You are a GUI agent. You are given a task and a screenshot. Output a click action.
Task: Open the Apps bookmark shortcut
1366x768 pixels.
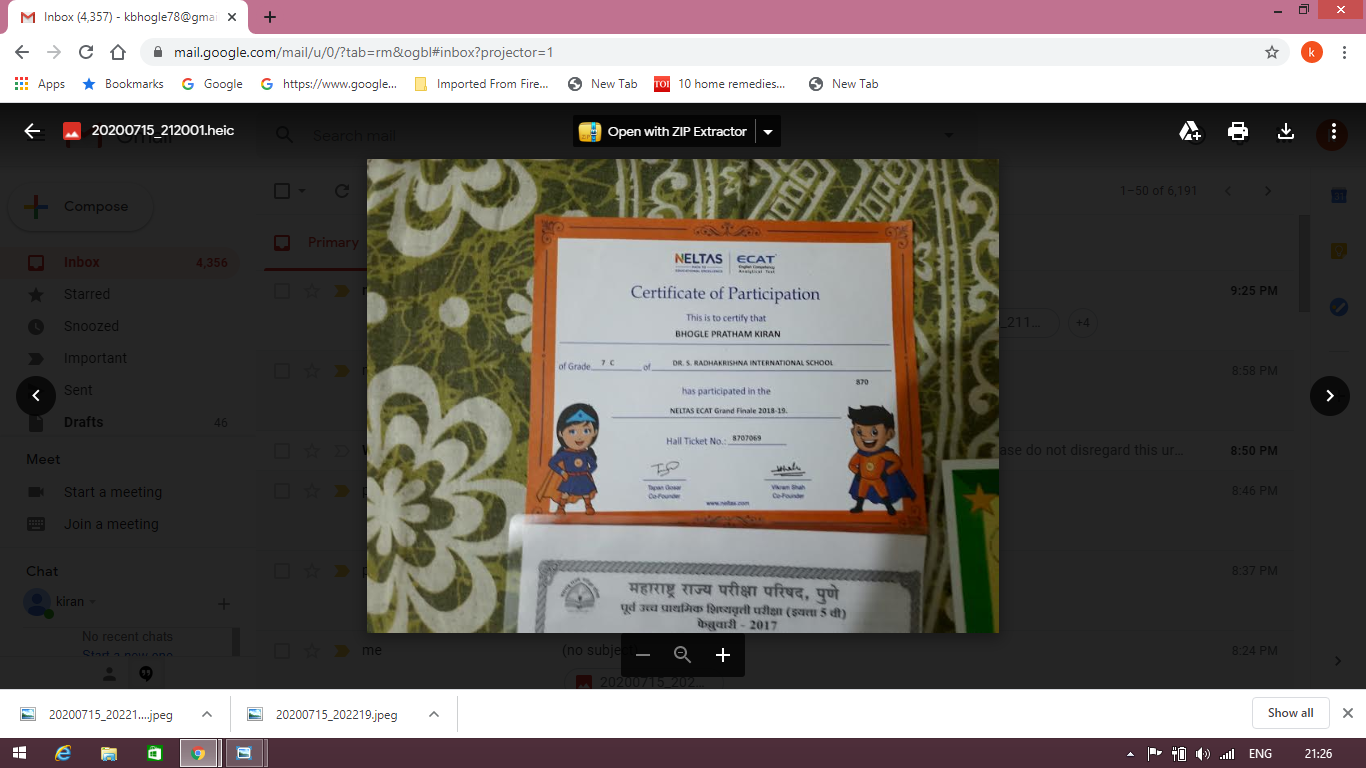coord(40,84)
